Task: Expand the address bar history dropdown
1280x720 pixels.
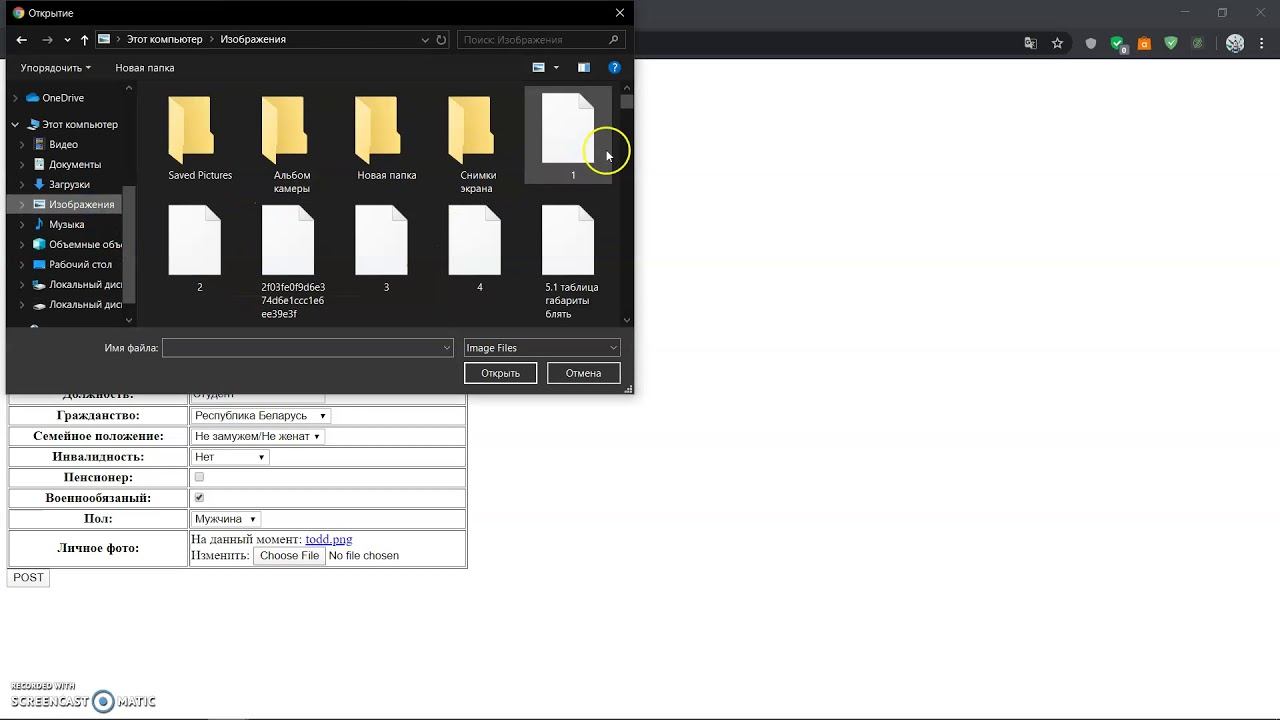Action: tap(425, 40)
